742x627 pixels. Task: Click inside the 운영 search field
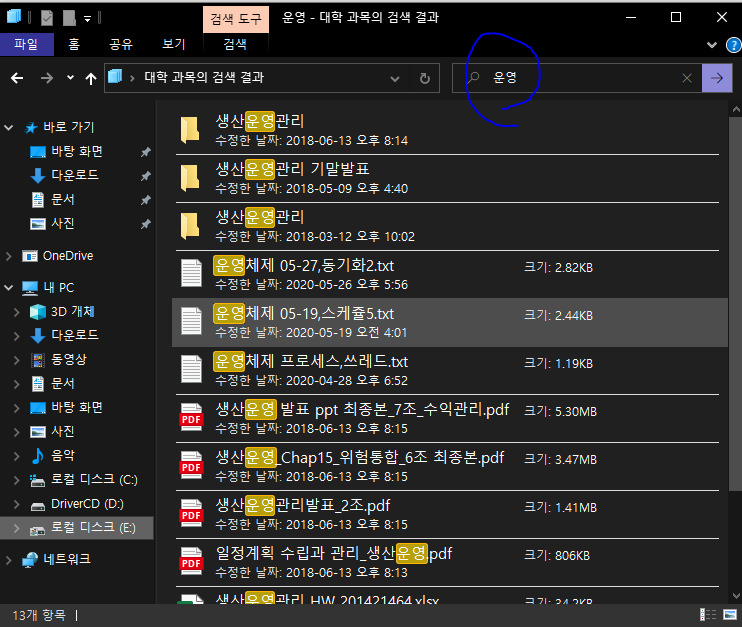tap(577, 78)
